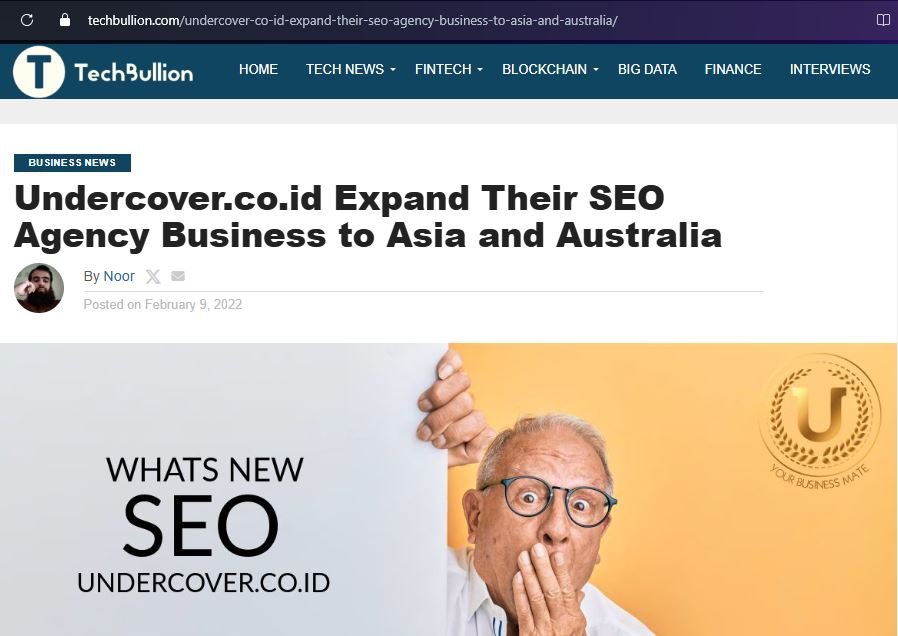898x636 pixels.
Task: View site security via the padlock icon
Action: (65, 20)
